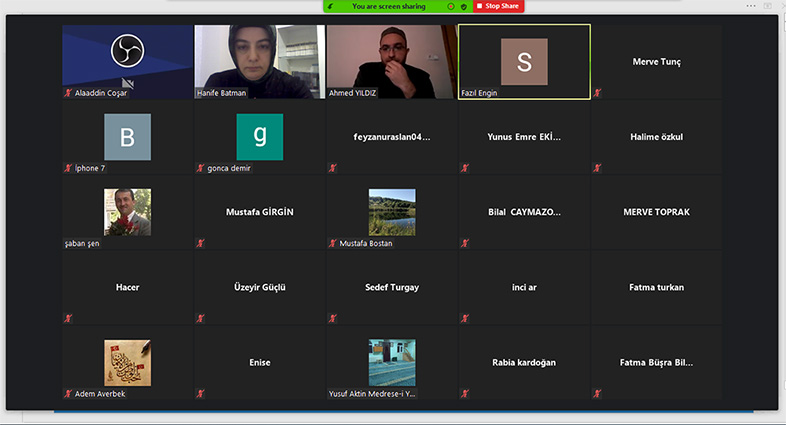Click the camera-off icon on Alaaddin Coşar's tile
The image size is (786, 425).
pos(128,83)
